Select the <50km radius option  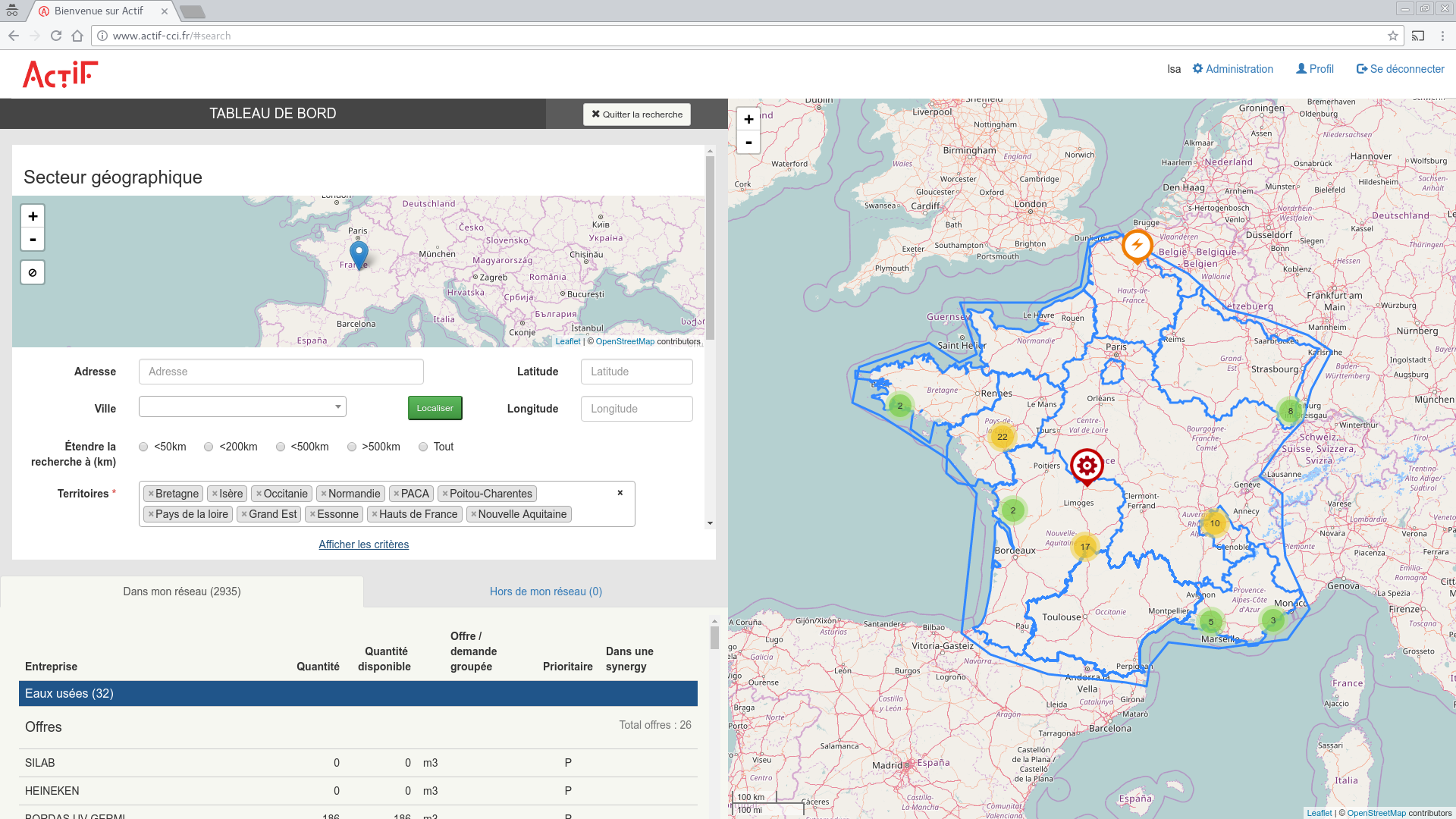tap(143, 447)
